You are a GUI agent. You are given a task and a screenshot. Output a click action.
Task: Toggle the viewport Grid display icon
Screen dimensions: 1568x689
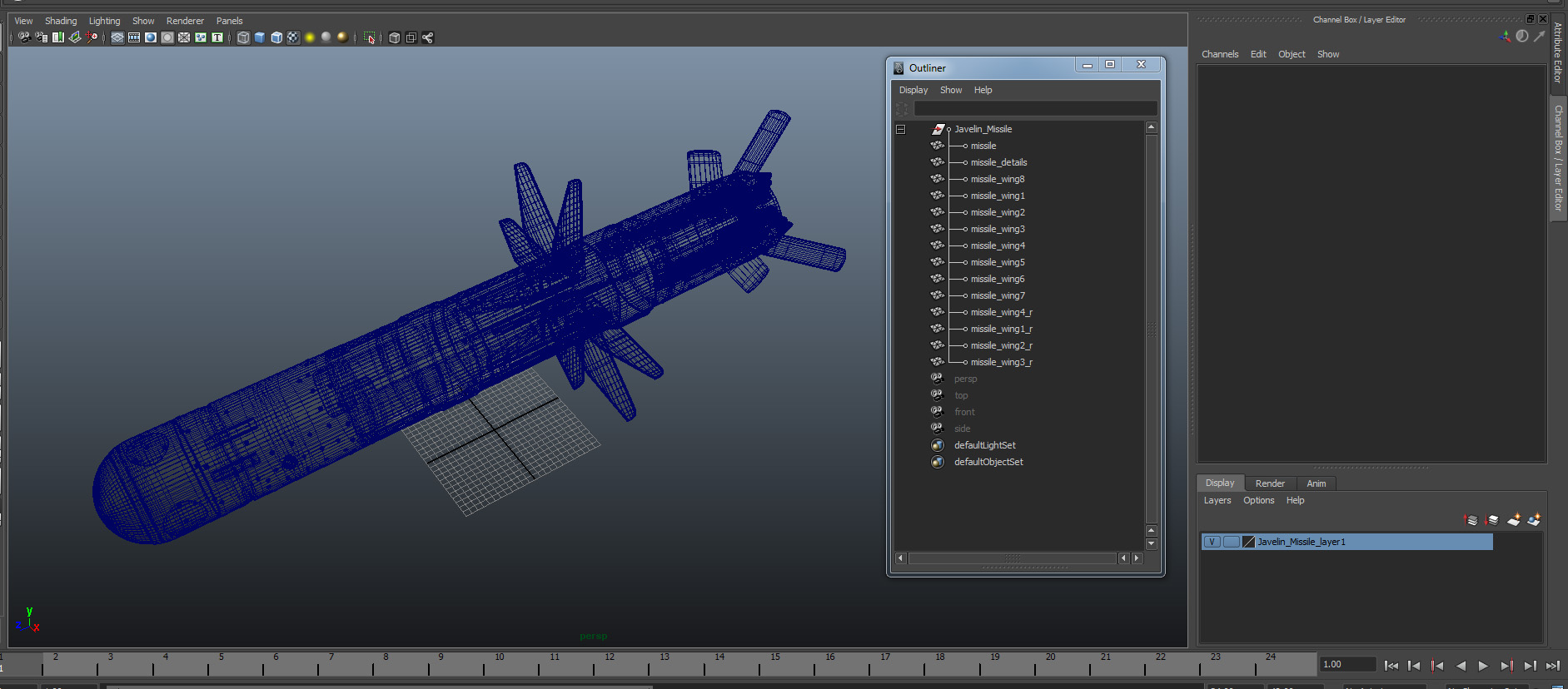pyautogui.click(x=117, y=37)
